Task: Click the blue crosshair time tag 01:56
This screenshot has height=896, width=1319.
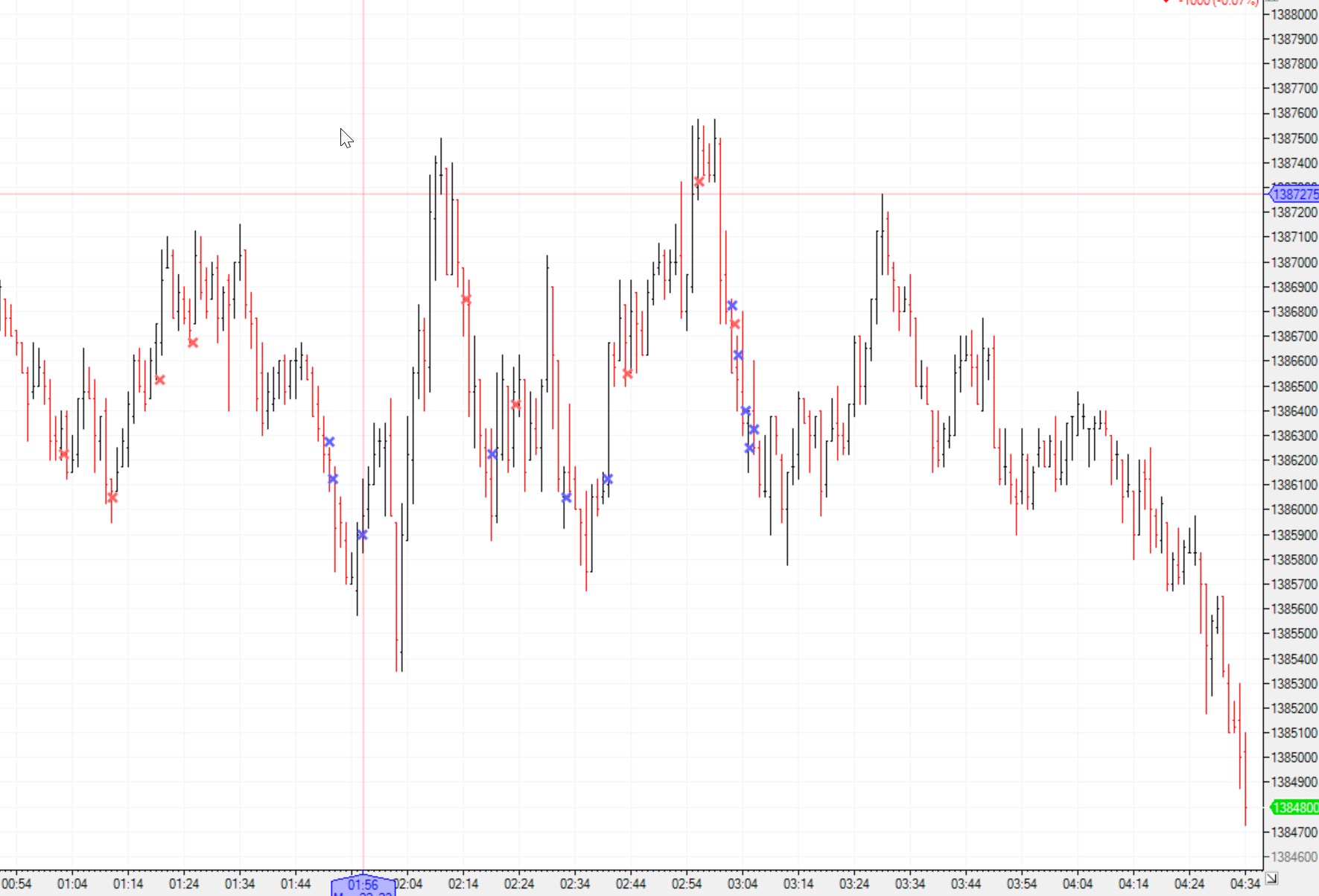Action: click(x=363, y=885)
